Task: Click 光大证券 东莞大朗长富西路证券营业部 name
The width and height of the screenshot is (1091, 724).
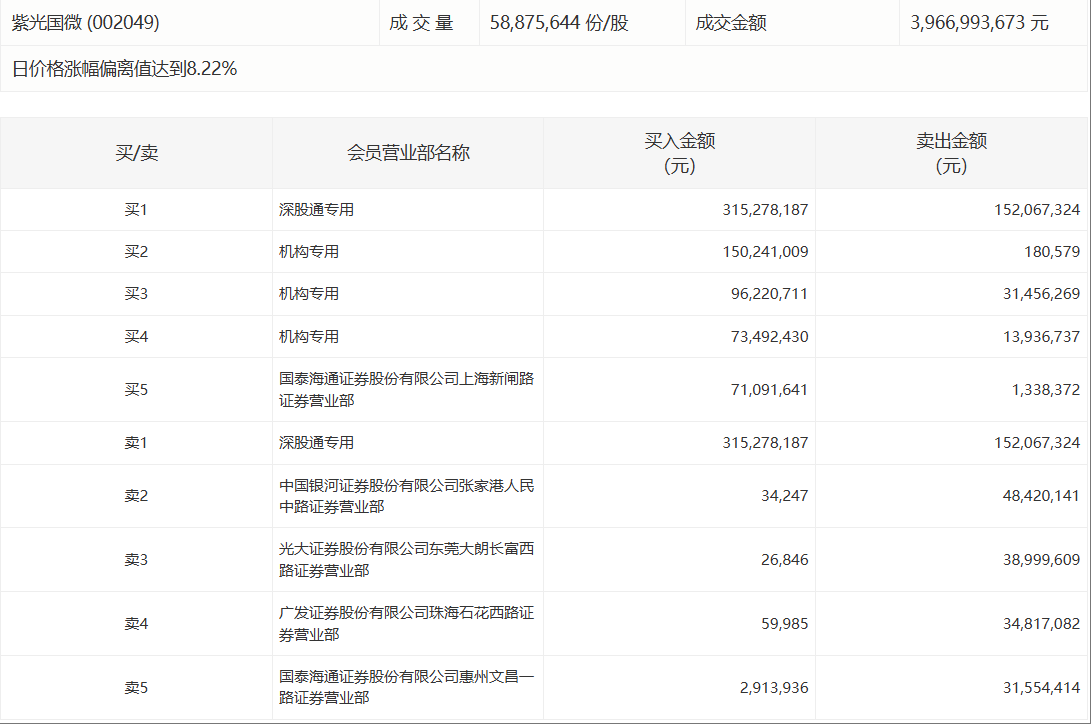Action: click(406, 560)
